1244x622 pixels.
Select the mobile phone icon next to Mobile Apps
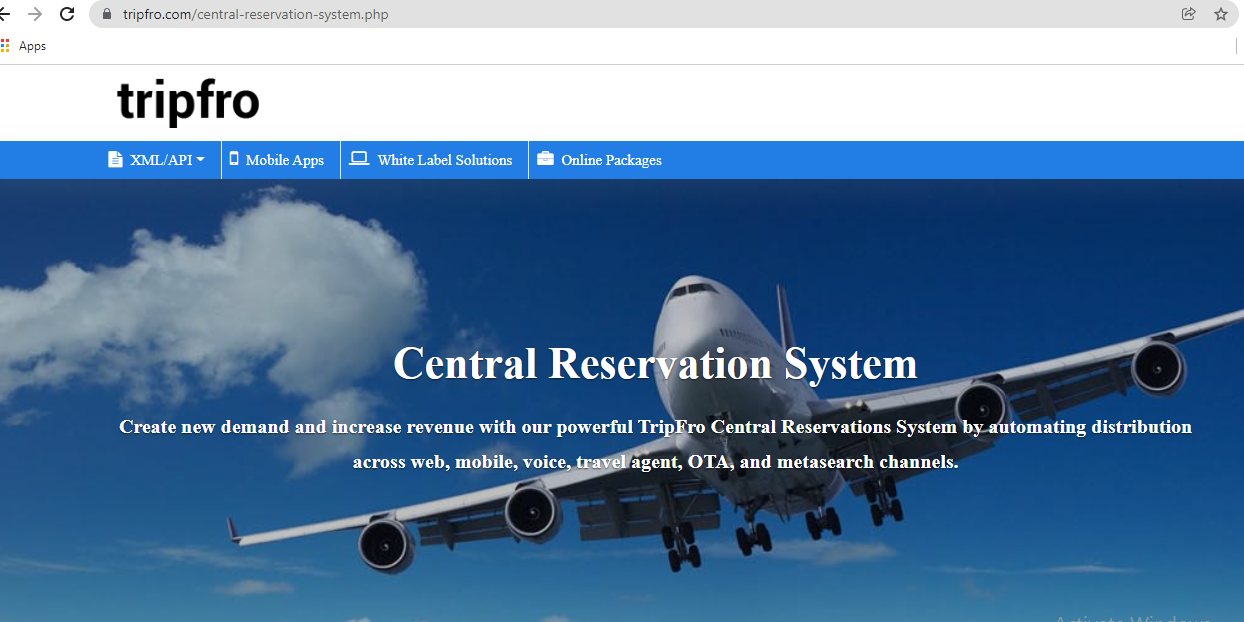tap(233, 159)
